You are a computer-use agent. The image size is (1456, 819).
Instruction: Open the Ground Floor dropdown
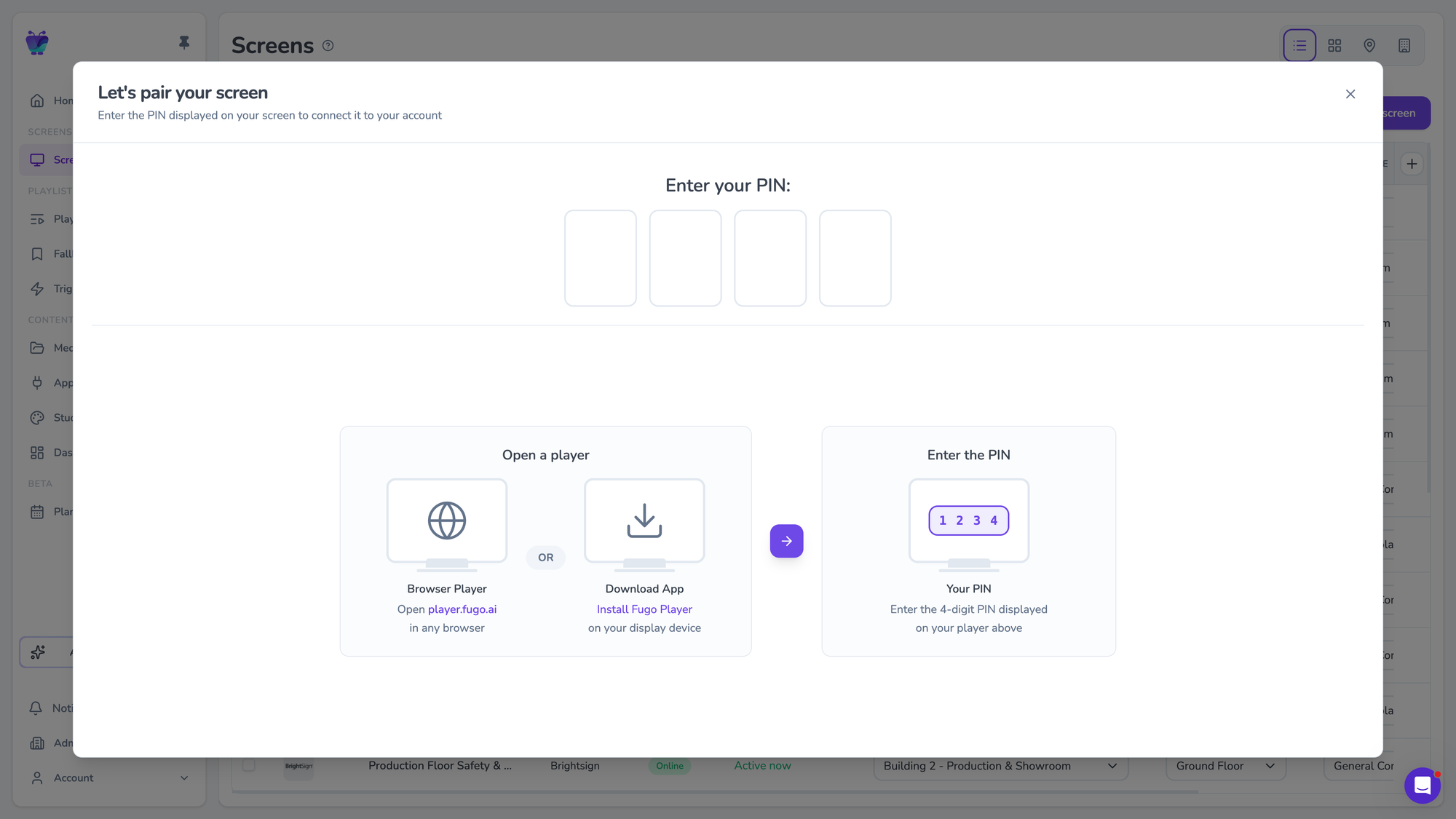pyautogui.click(x=1226, y=767)
